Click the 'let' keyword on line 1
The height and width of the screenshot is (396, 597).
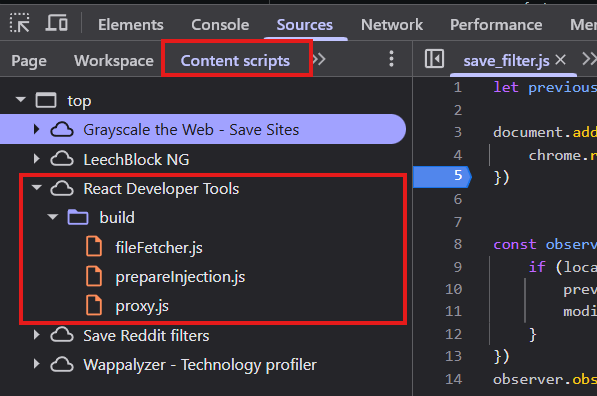click(506, 87)
